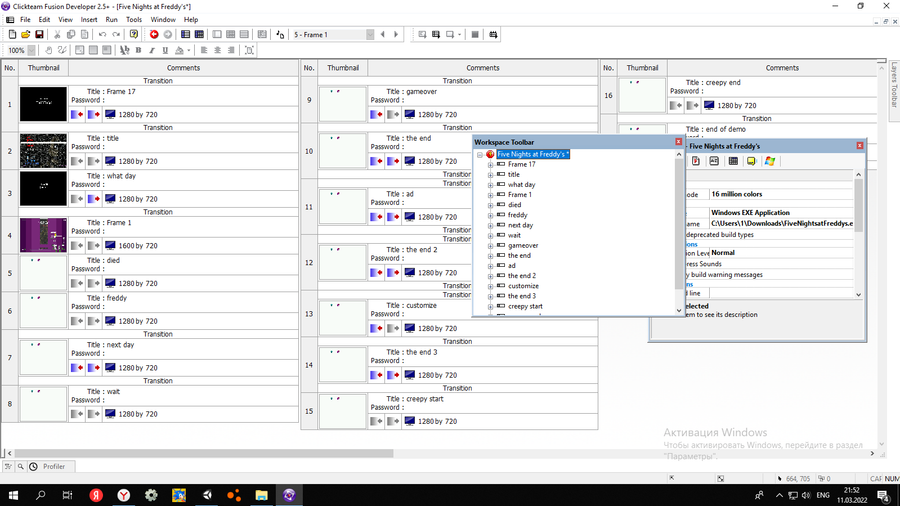Open the Layers Toolbar side tab
Viewport: 900px width, 506px height.
[x=894, y=85]
